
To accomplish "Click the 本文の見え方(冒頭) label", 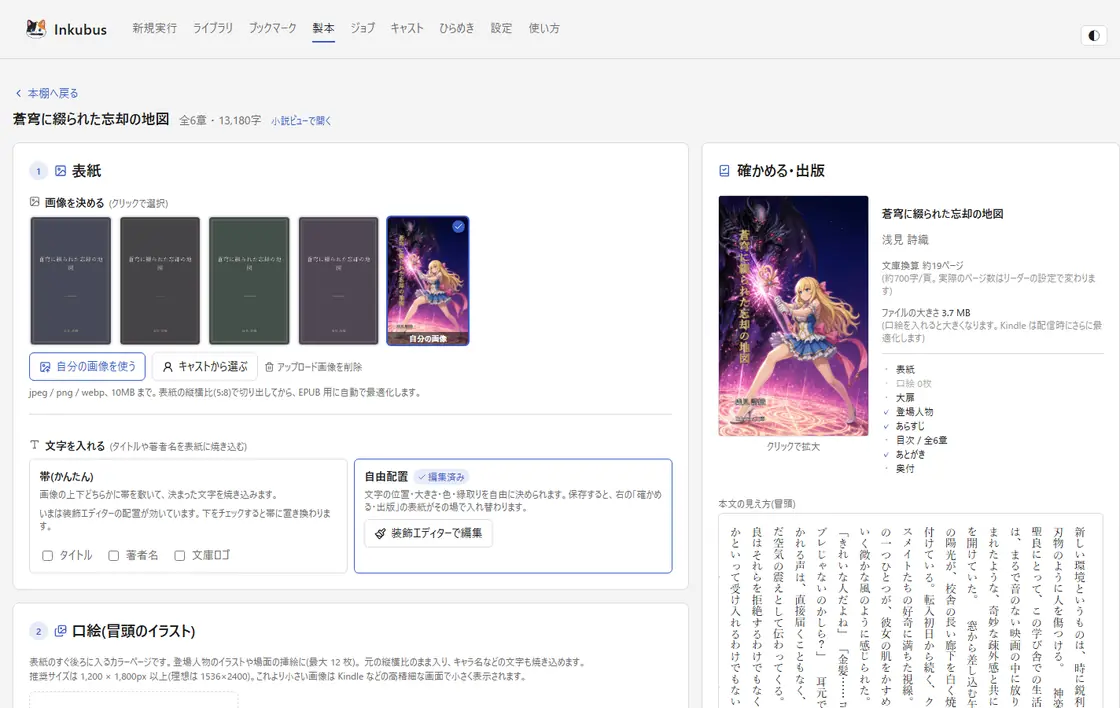I will (x=756, y=504).
